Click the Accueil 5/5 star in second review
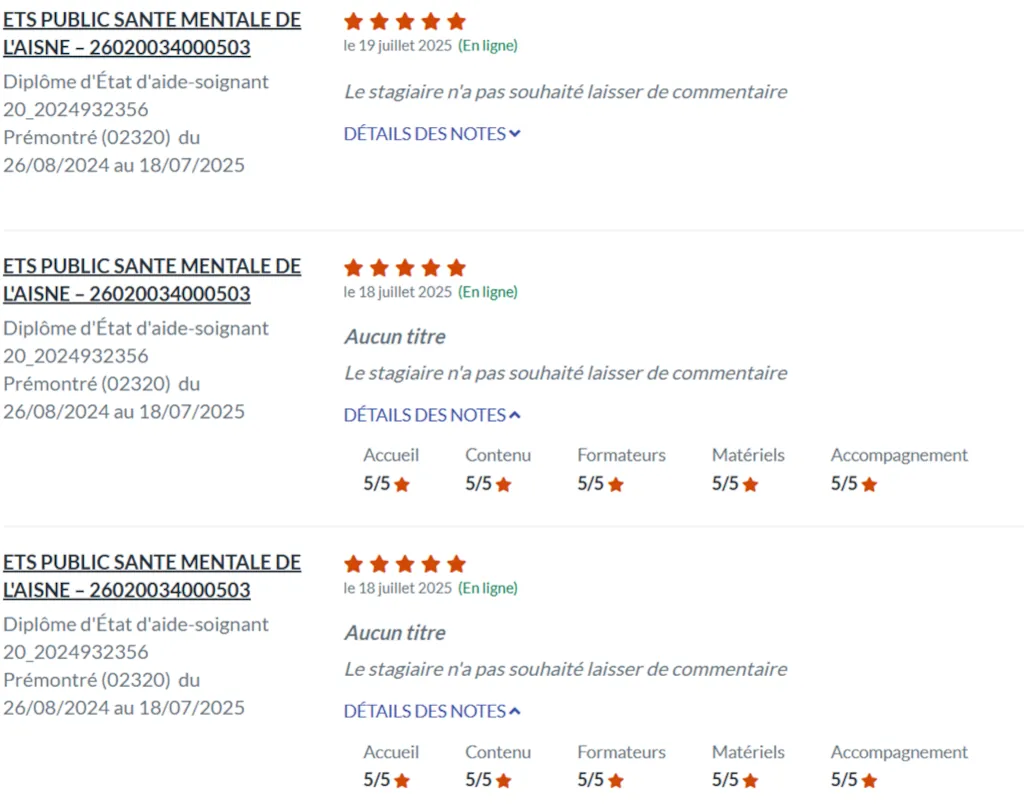Screen dimensions: 1024x807 point(402,485)
